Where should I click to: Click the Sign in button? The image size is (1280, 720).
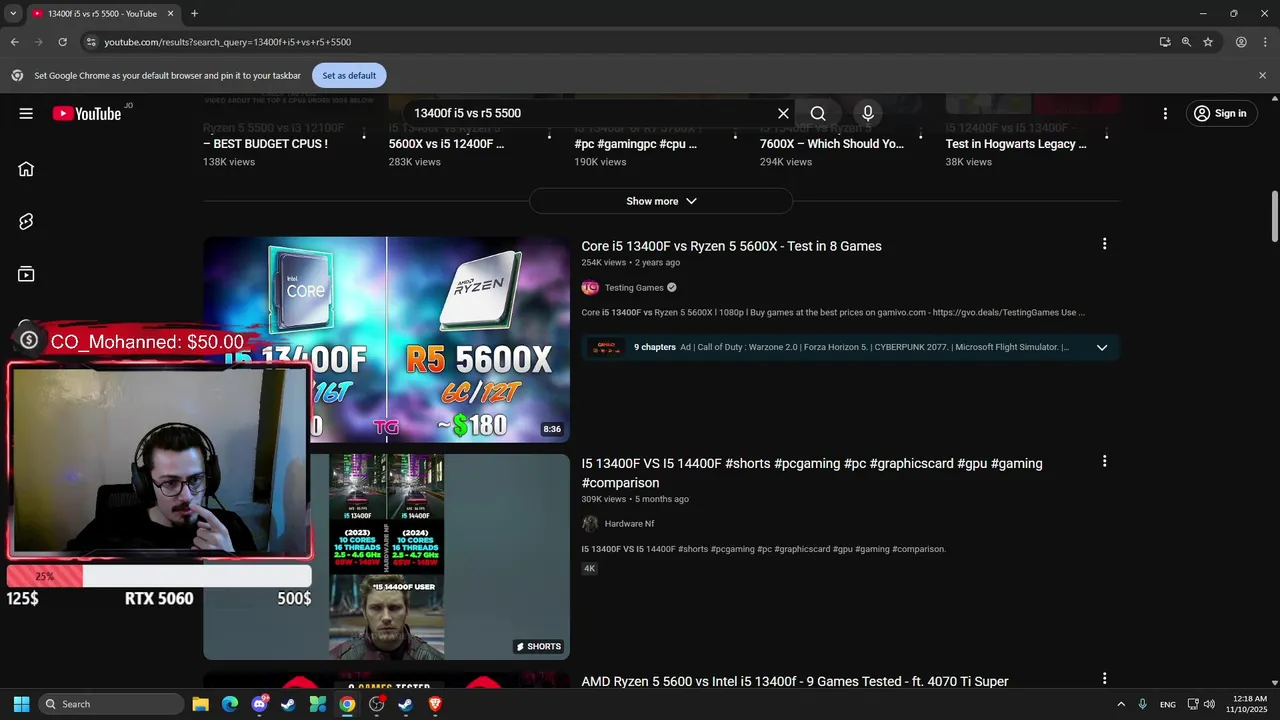click(x=1220, y=113)
